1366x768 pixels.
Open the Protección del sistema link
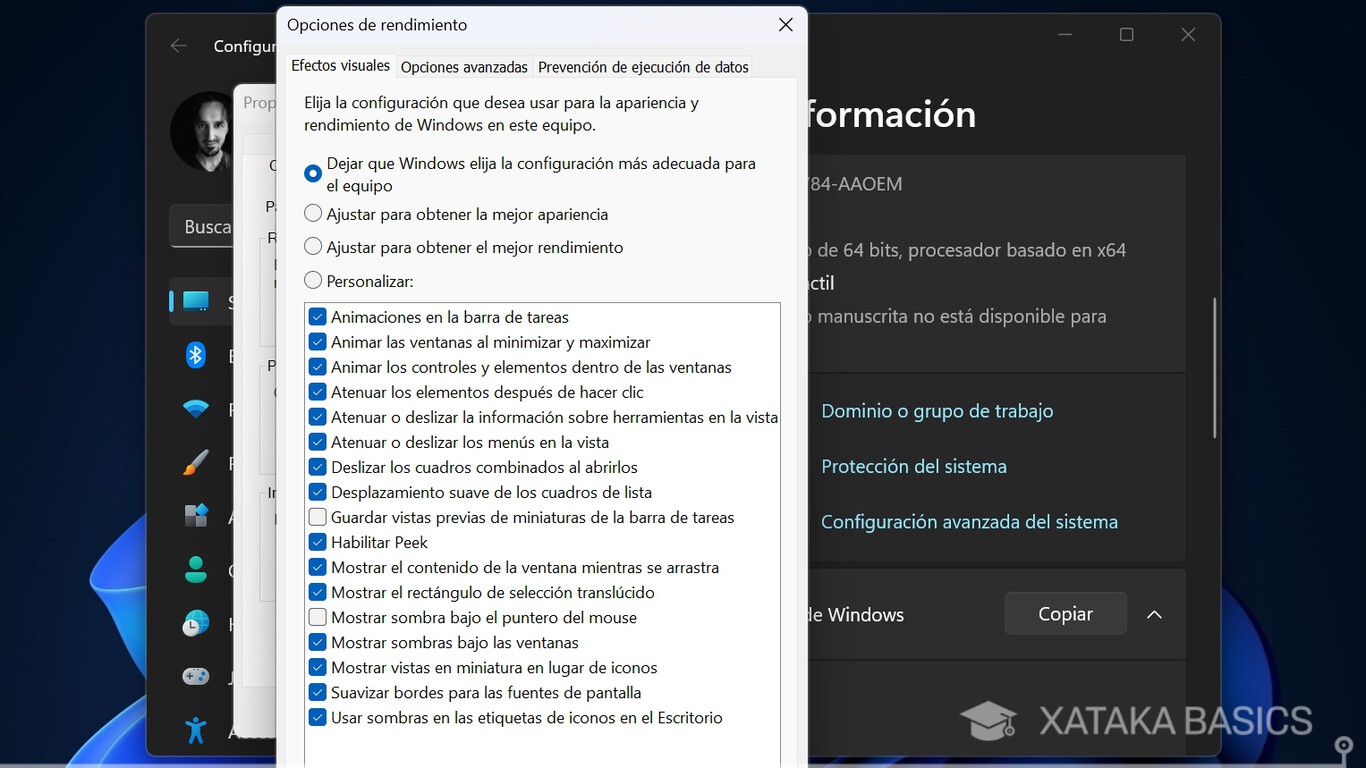(x=913, y=467)
